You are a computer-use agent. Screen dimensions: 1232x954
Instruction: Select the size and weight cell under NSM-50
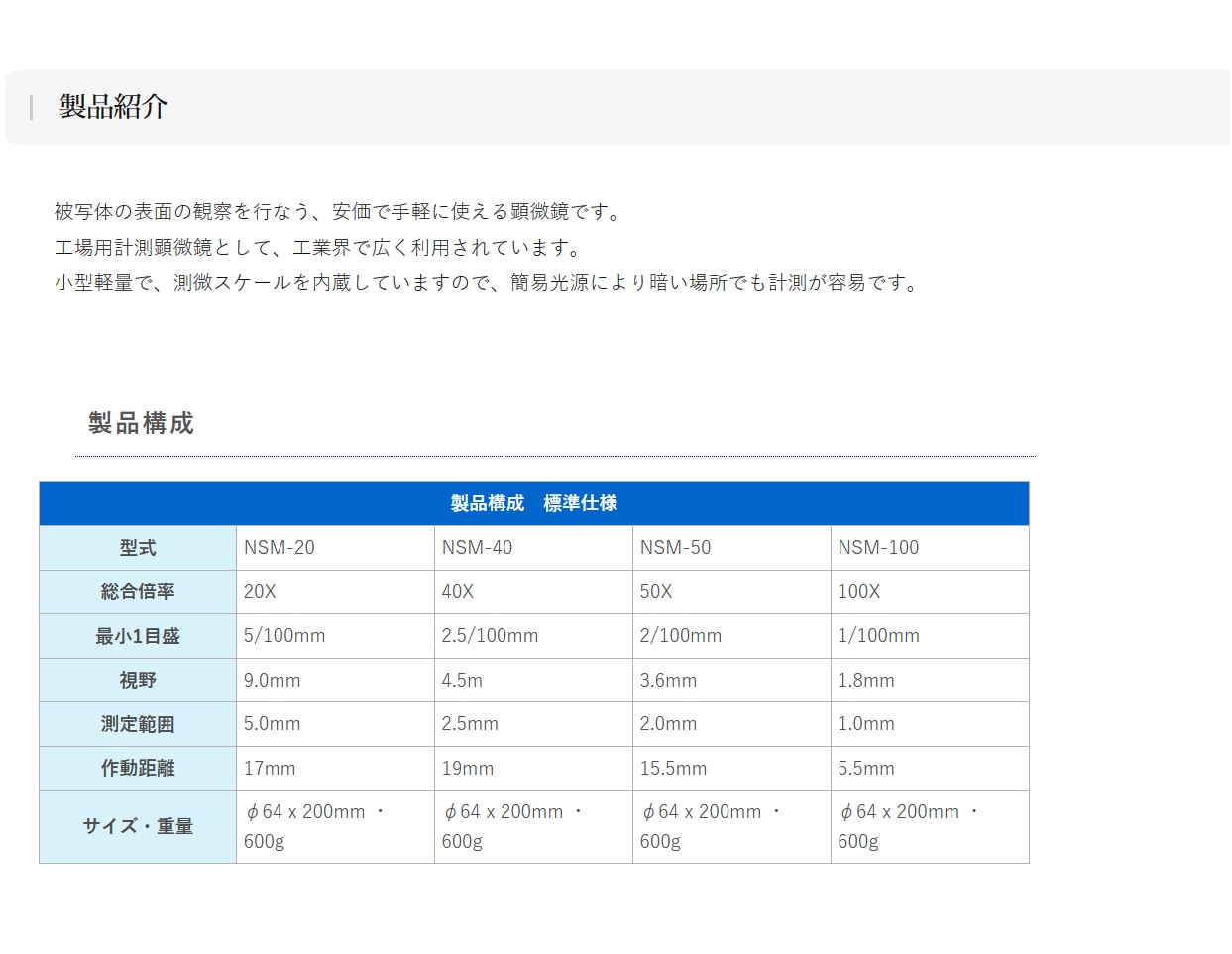[731, 827]
